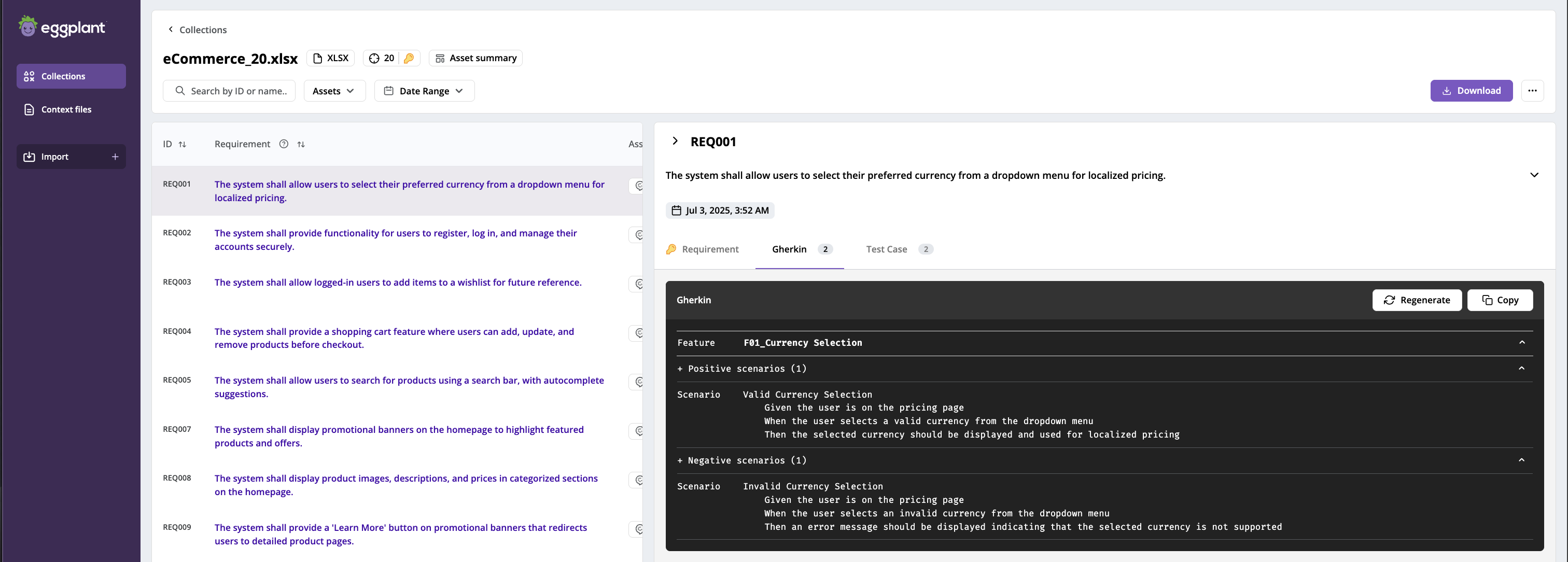Collapse Positive scenarios section
The image size is (1568, 562).
point(1522,369)
